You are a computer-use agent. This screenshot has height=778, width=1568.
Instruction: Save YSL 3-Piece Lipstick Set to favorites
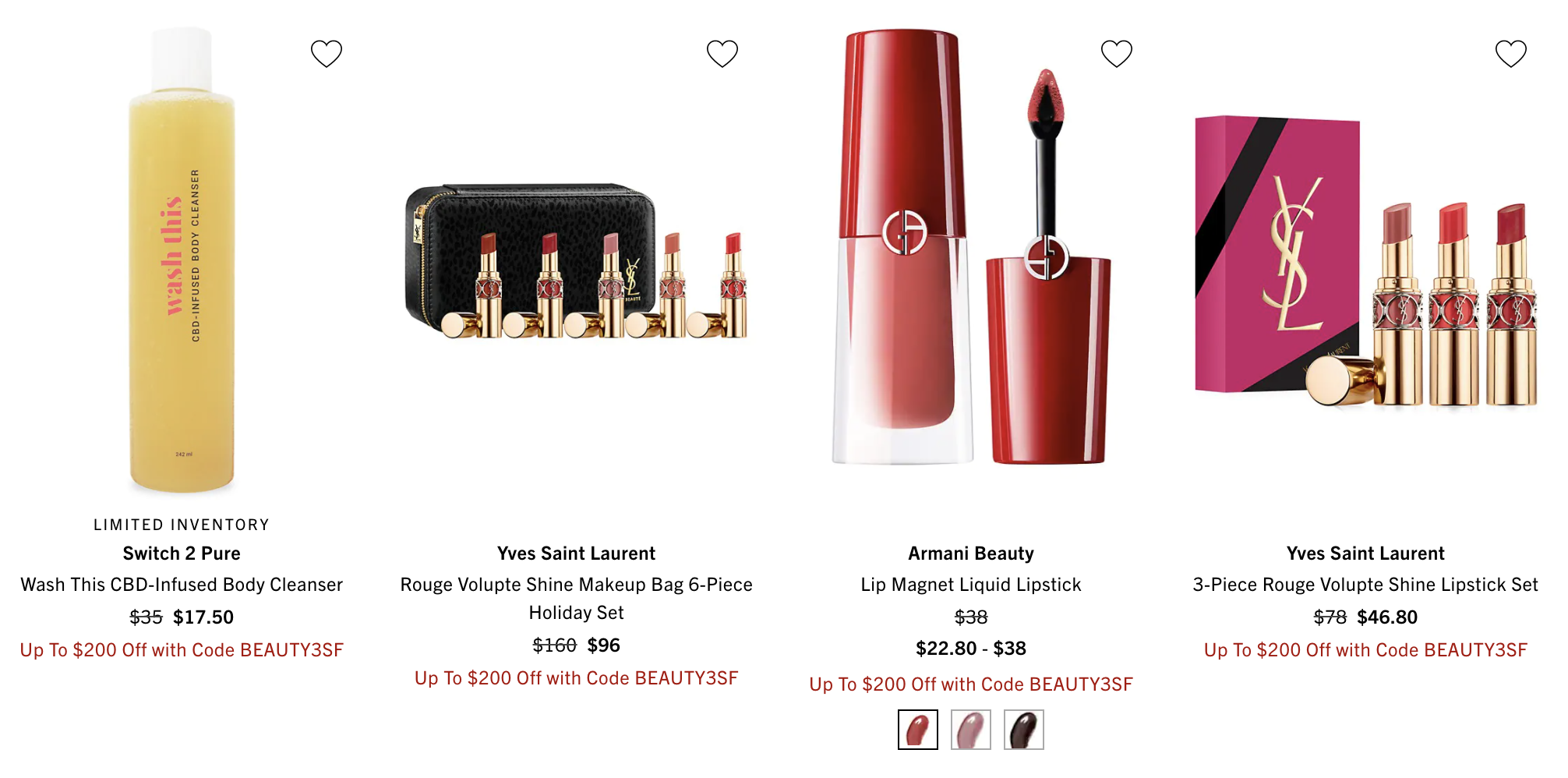click(1510, 54)
